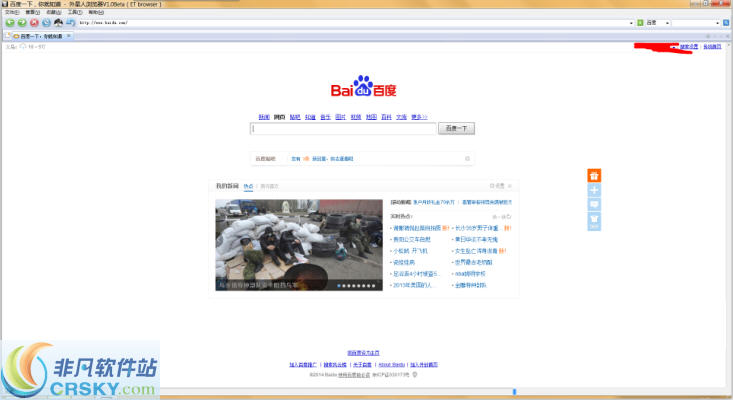Click the new tab page icon
The height and width of the screenshot is (400, 733).
(7, 36)
